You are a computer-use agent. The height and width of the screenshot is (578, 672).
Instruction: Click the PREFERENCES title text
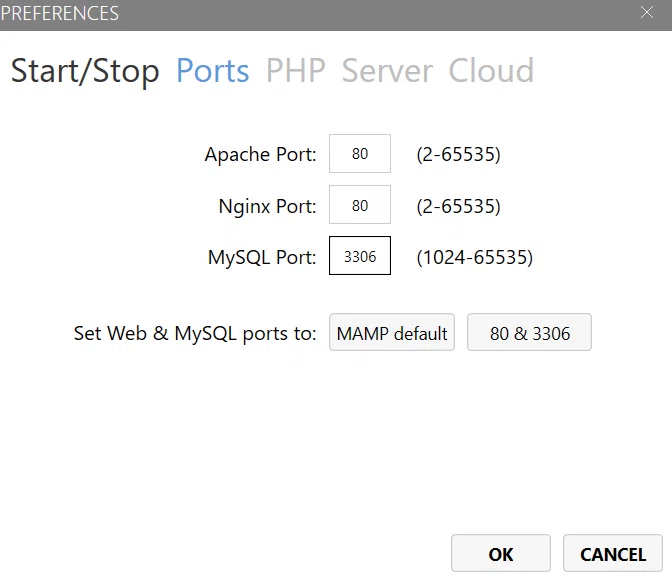(60, 13)
